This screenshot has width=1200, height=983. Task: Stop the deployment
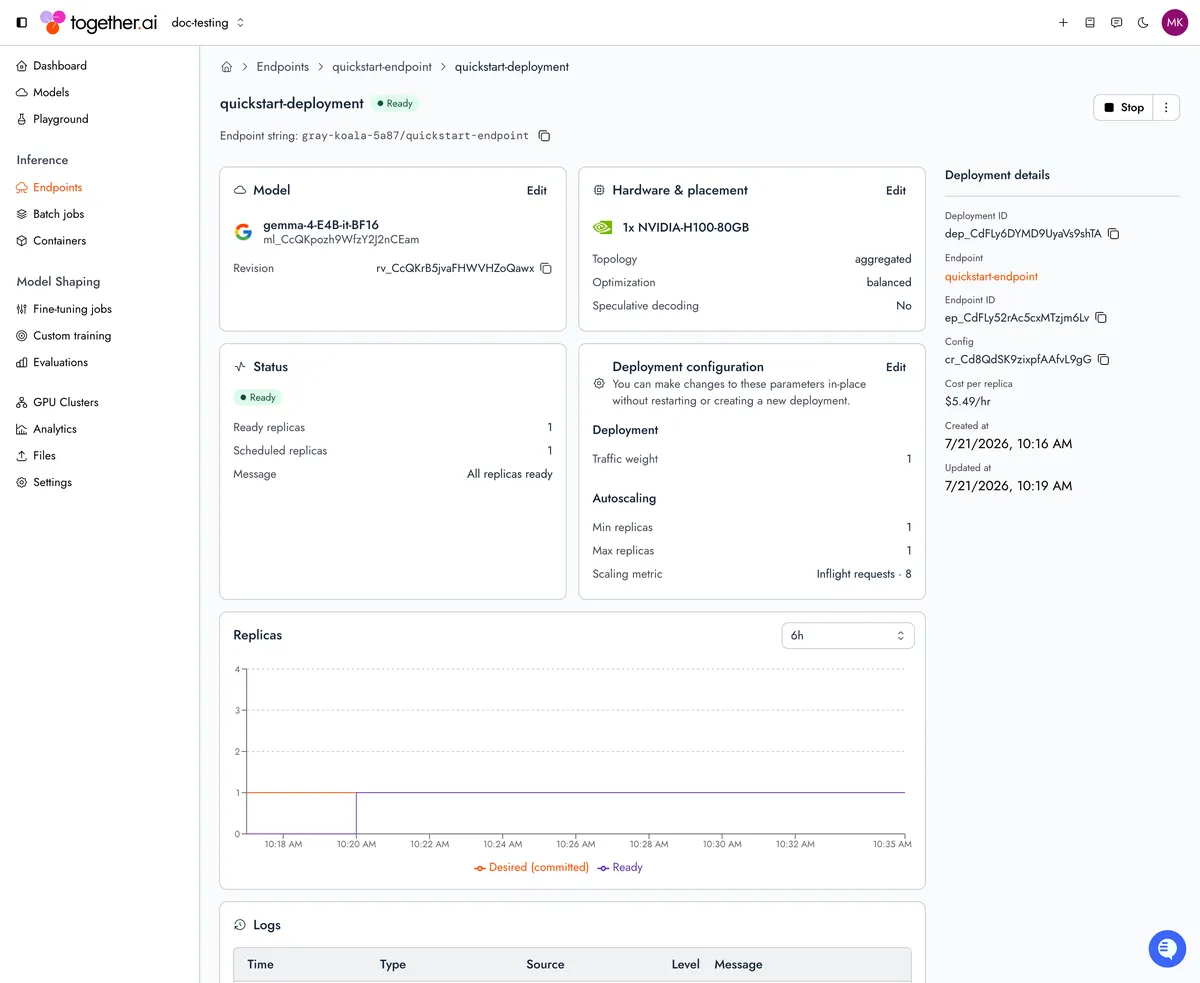pos(1123,107)
